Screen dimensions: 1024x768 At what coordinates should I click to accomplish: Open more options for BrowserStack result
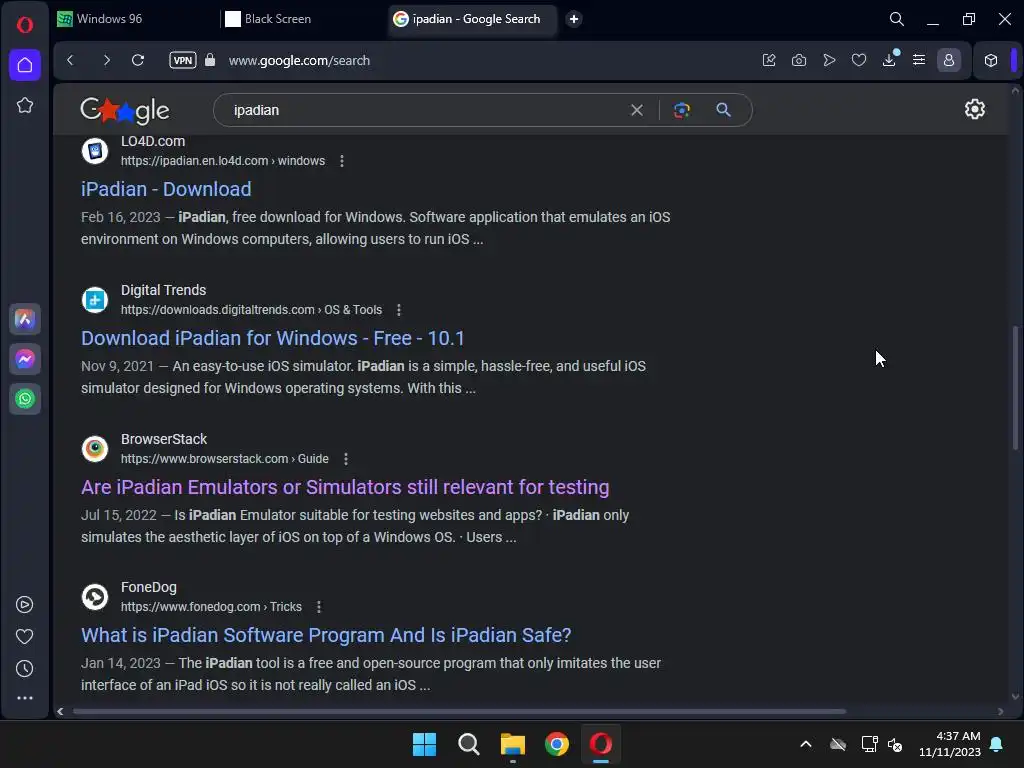(x=345, y=458)
